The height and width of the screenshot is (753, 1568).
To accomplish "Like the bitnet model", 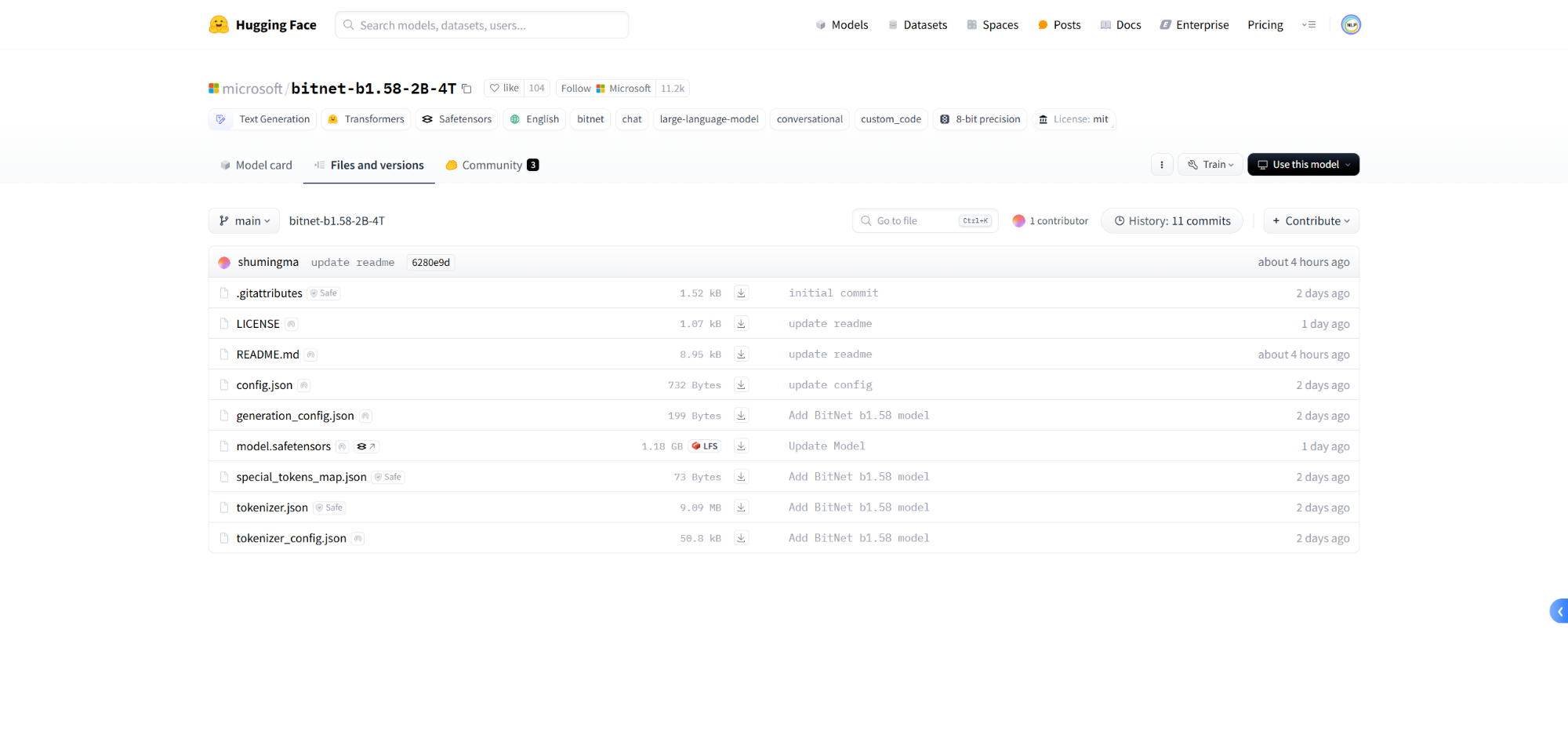I will [x=504, y=89].
